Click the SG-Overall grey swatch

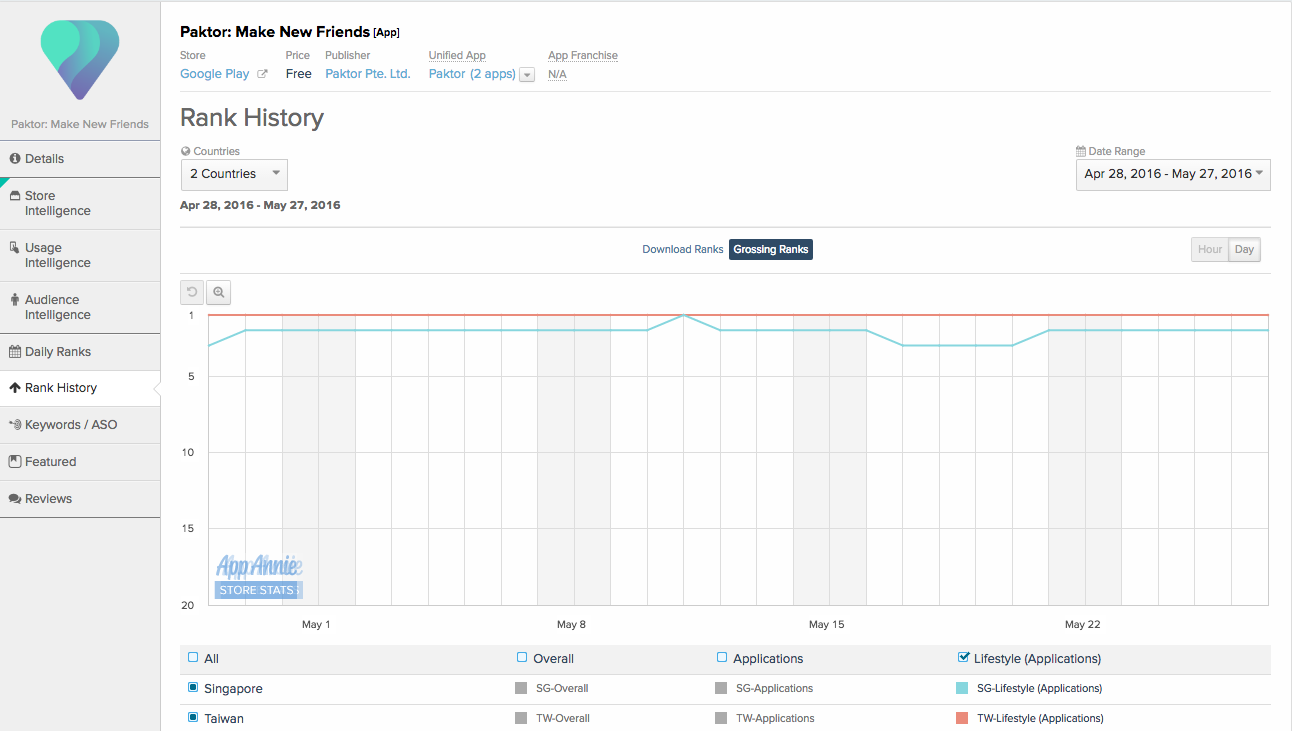point(521,689)
